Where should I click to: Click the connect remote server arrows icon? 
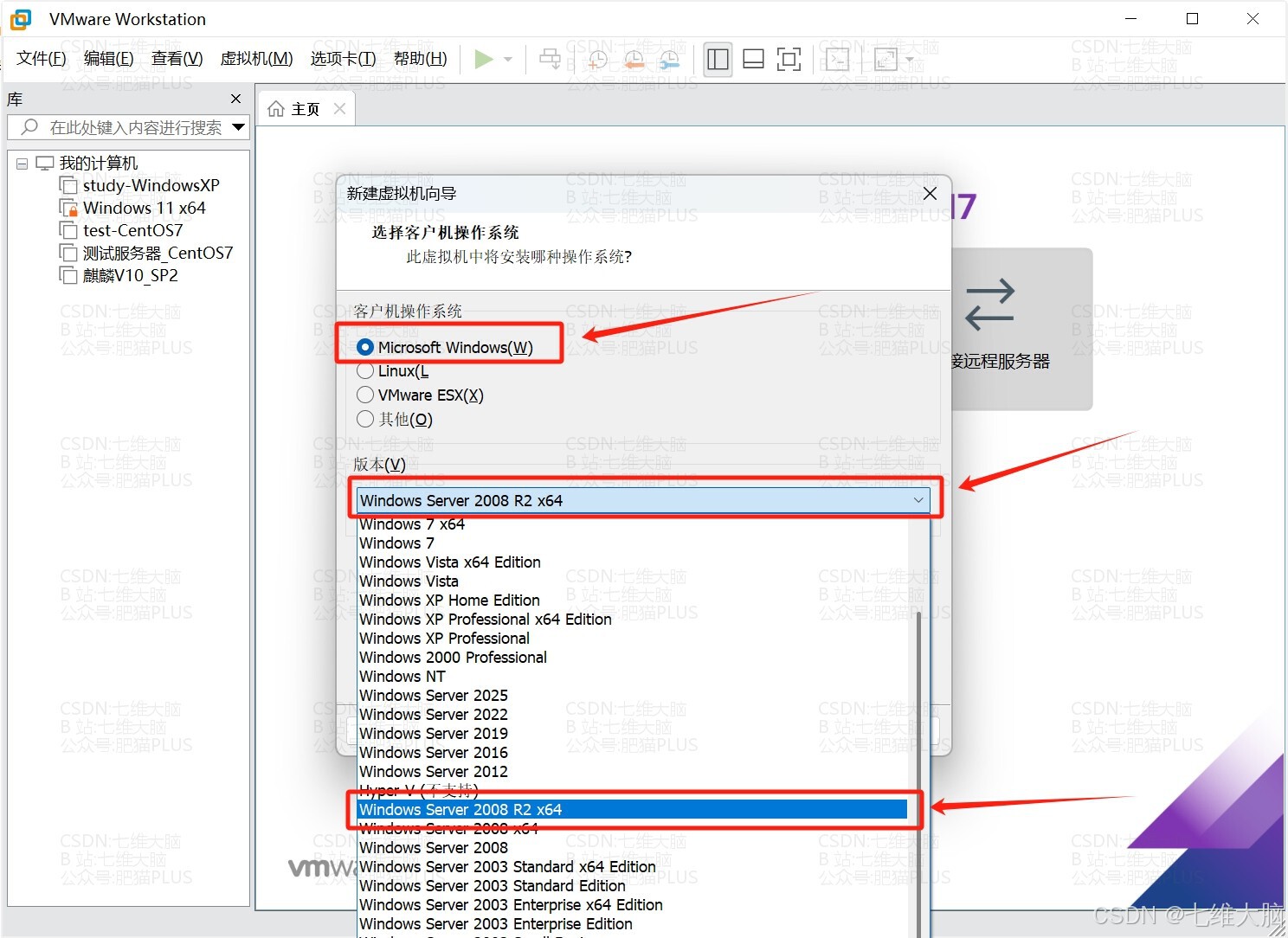coord(989,305)
